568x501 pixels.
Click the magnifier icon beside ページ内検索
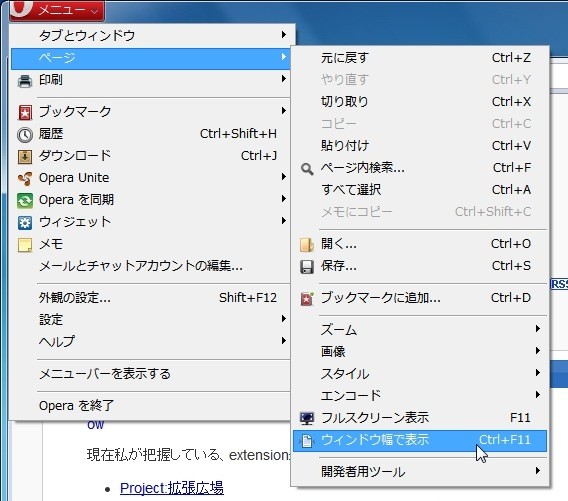[307, 169]
